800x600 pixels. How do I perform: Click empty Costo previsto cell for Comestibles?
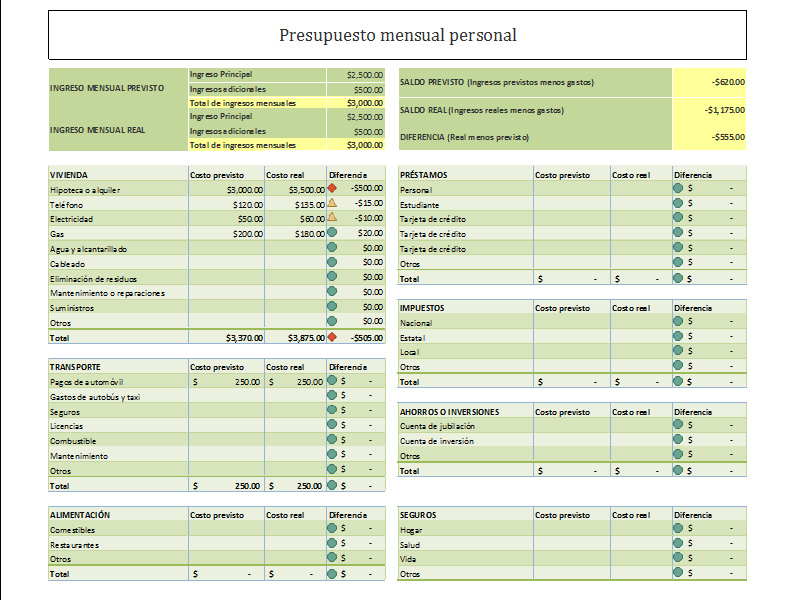point(227,530)
